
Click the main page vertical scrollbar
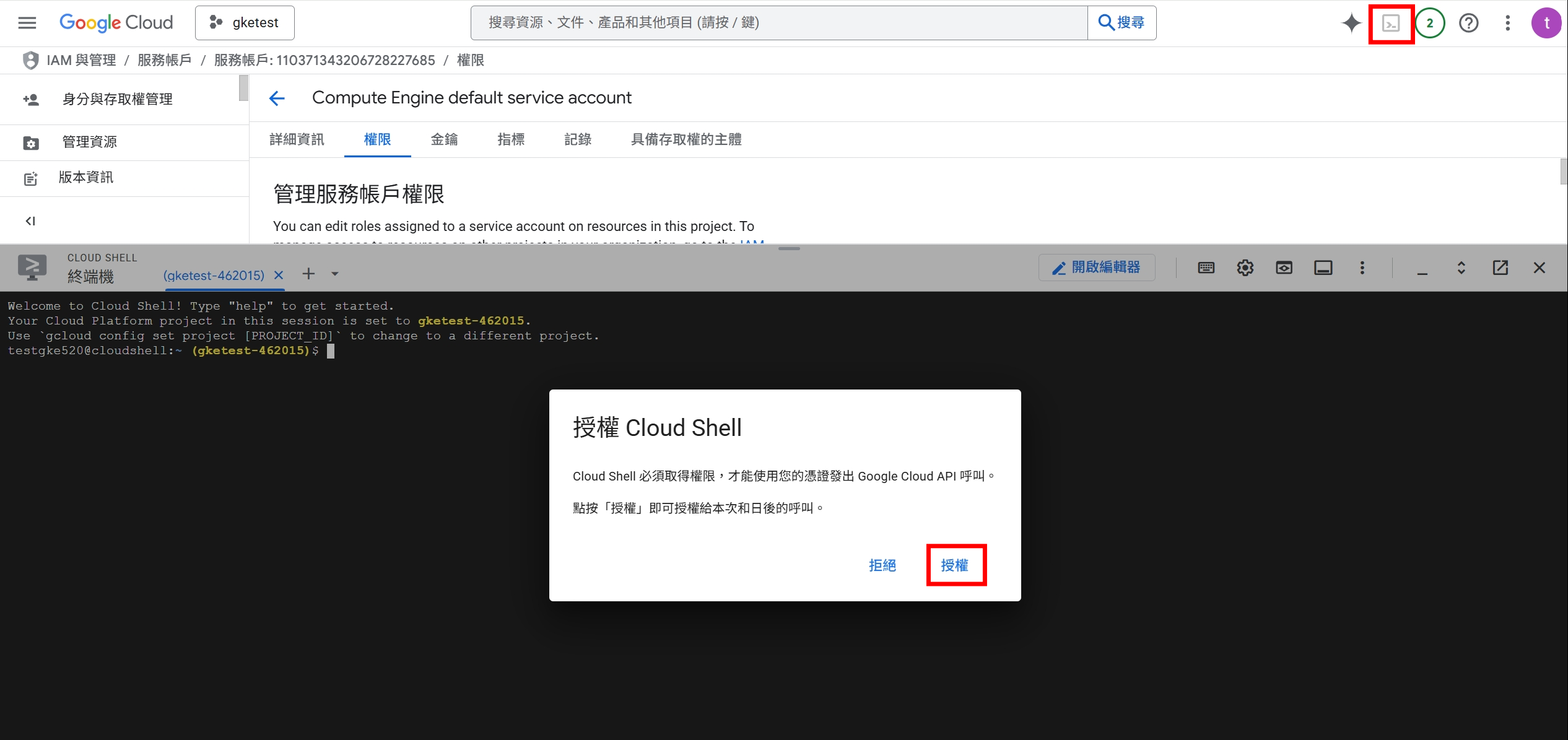click(x=1563, y=172)
